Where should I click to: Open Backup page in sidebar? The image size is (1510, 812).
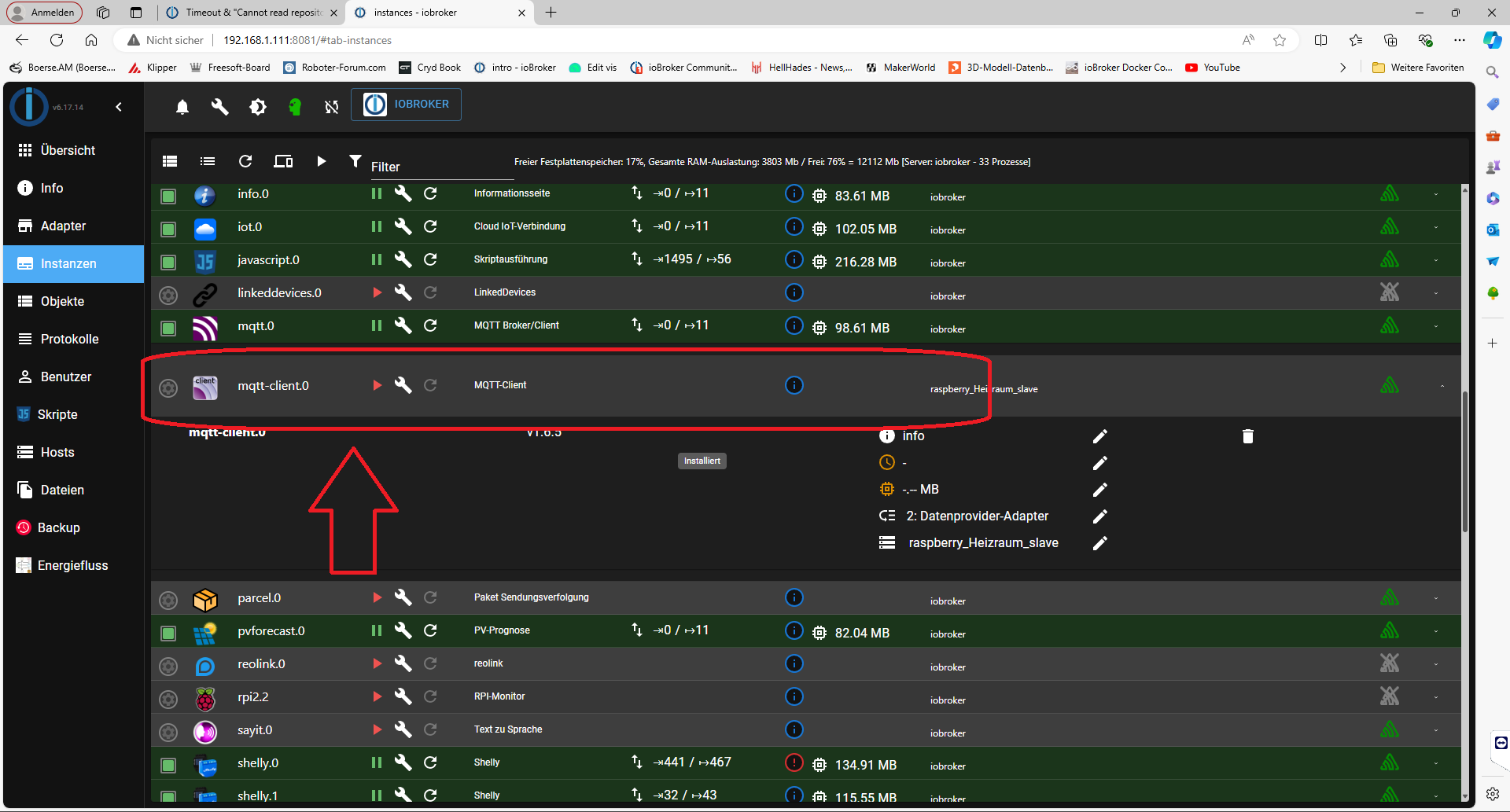click(74, 527)
